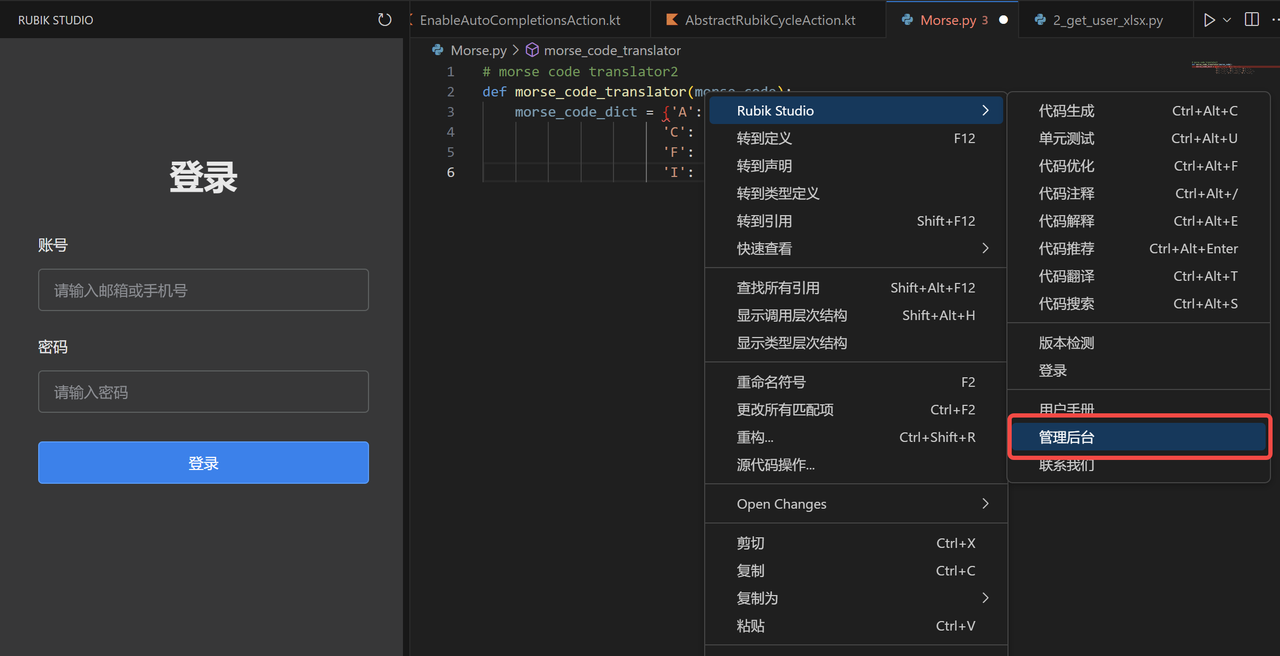Select 代码推荐 in Rubik submenu
The width and height of the screenshot is (1280, 656).
click(x=1138, y=248)
